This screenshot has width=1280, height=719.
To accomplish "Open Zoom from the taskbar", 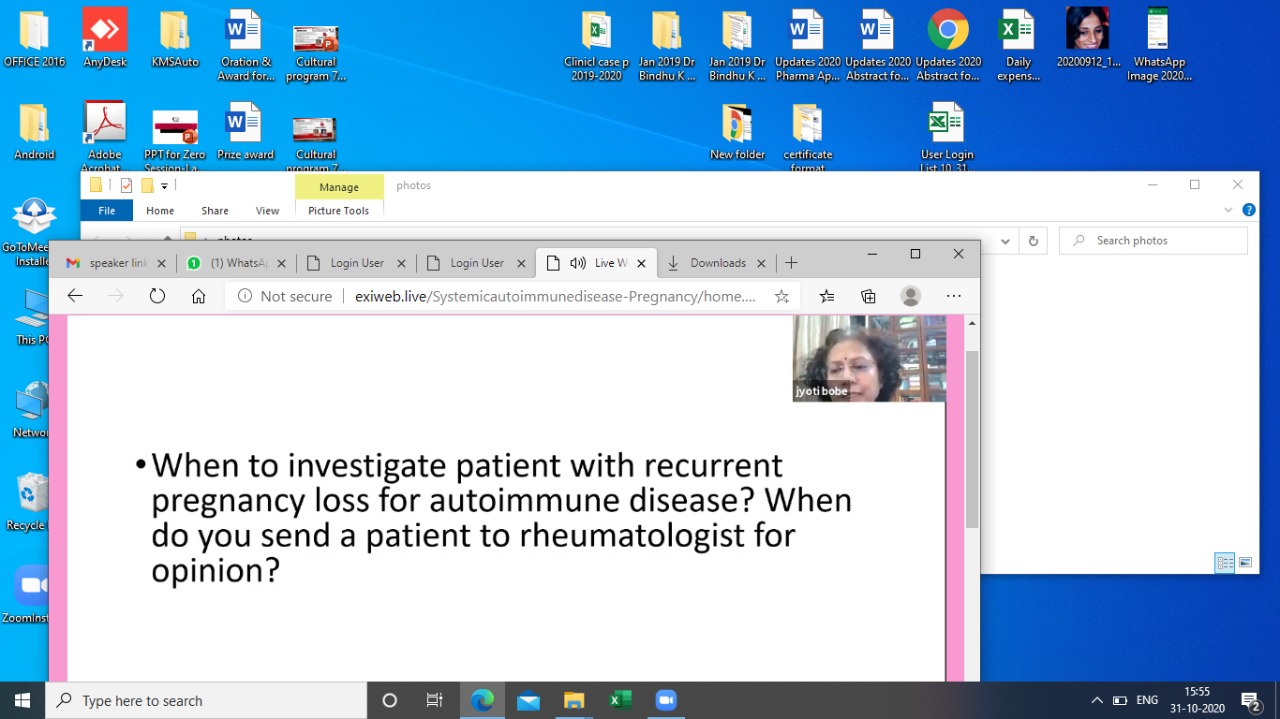I will tap(666, 700).
